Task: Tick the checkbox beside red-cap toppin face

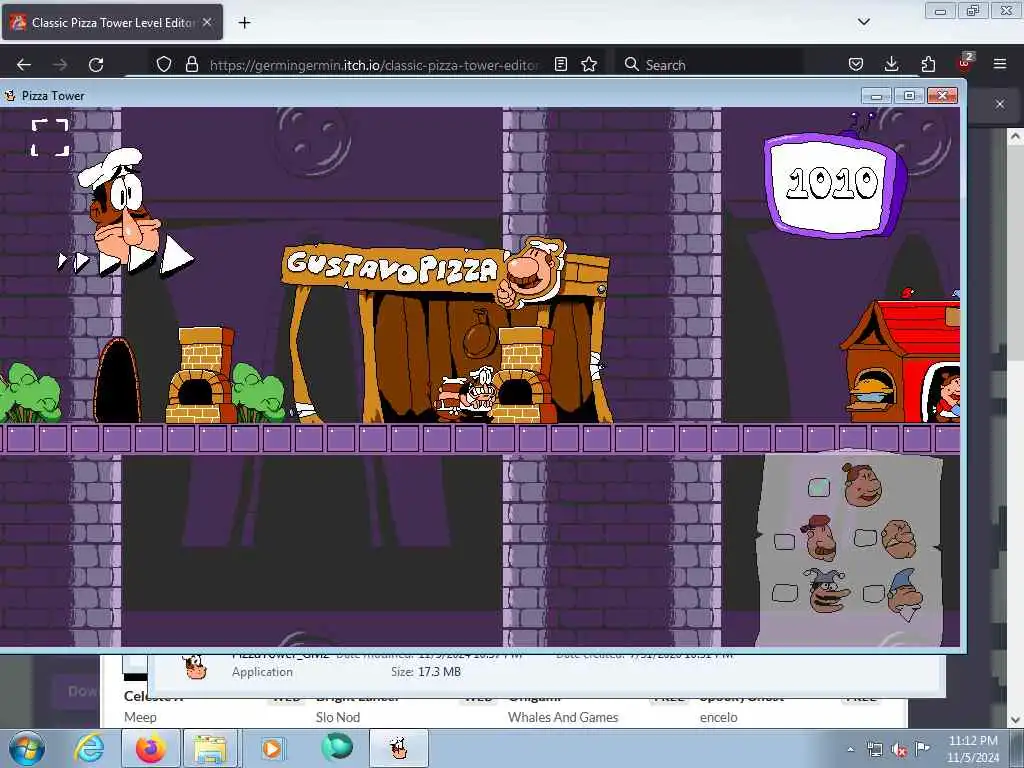Action: (784, 541)
